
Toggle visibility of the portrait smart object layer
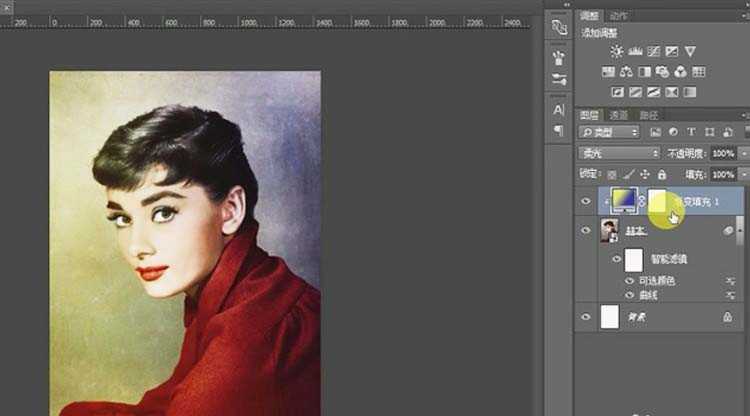587,230
